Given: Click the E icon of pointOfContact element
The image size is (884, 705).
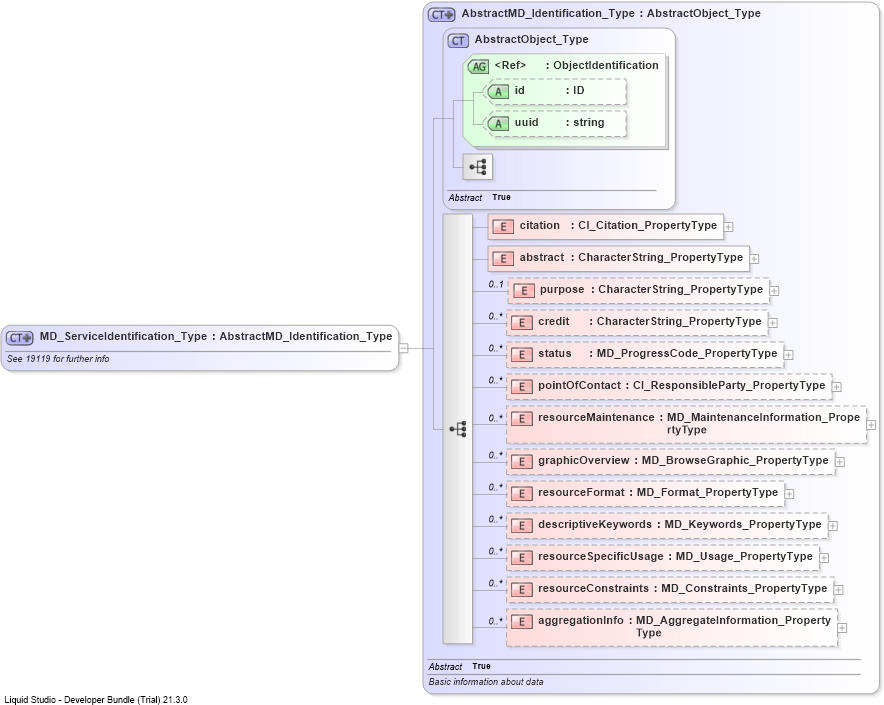Looking at the screenshot, I should pyautogui.click(x=521, y=387).
